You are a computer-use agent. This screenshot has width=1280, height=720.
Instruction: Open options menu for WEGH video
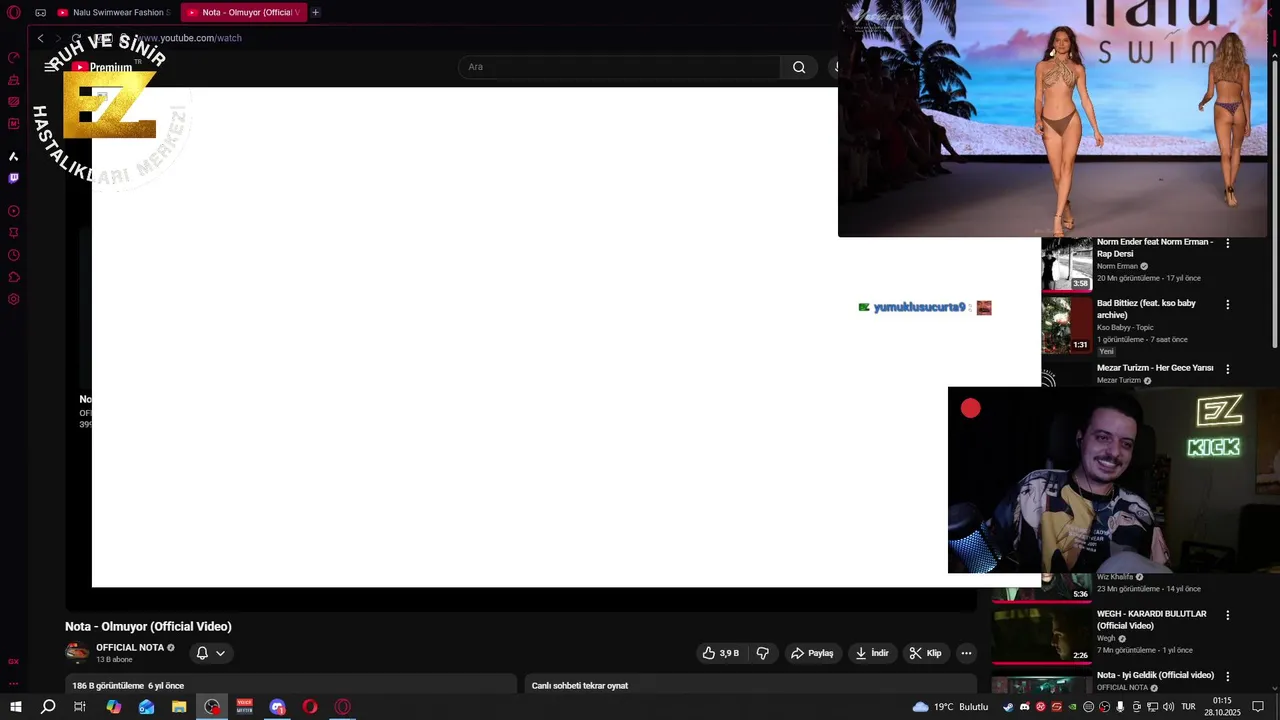pyautogui.click(x=1228, y=615)
